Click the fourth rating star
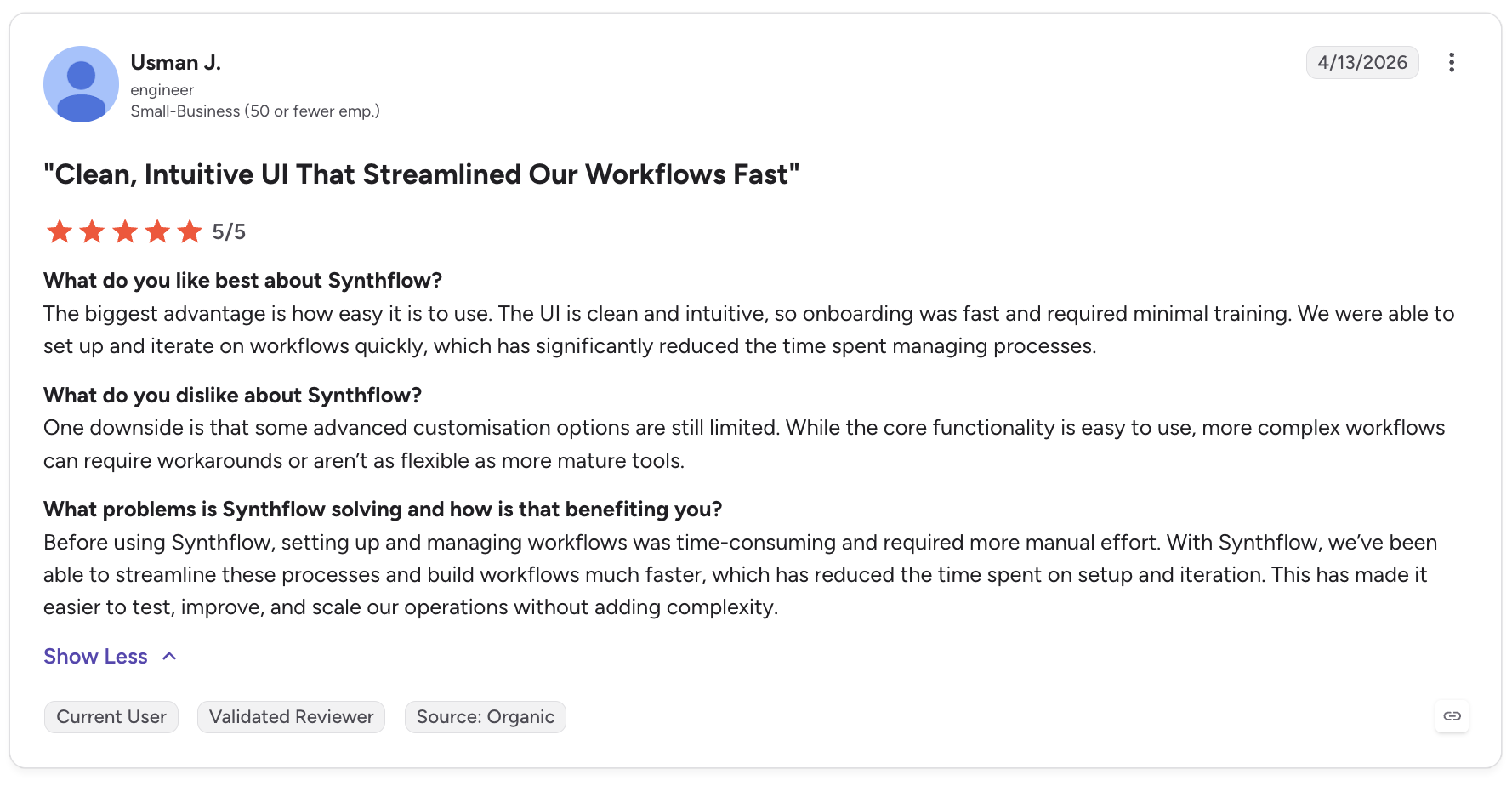The height and width of the screenshot is (786, 1512). (157, 231)
